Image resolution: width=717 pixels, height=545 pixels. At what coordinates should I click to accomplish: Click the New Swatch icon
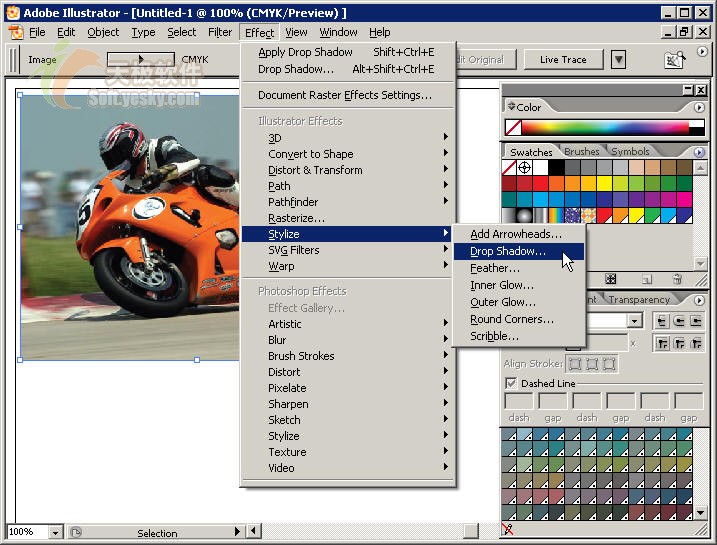(647, 279)
